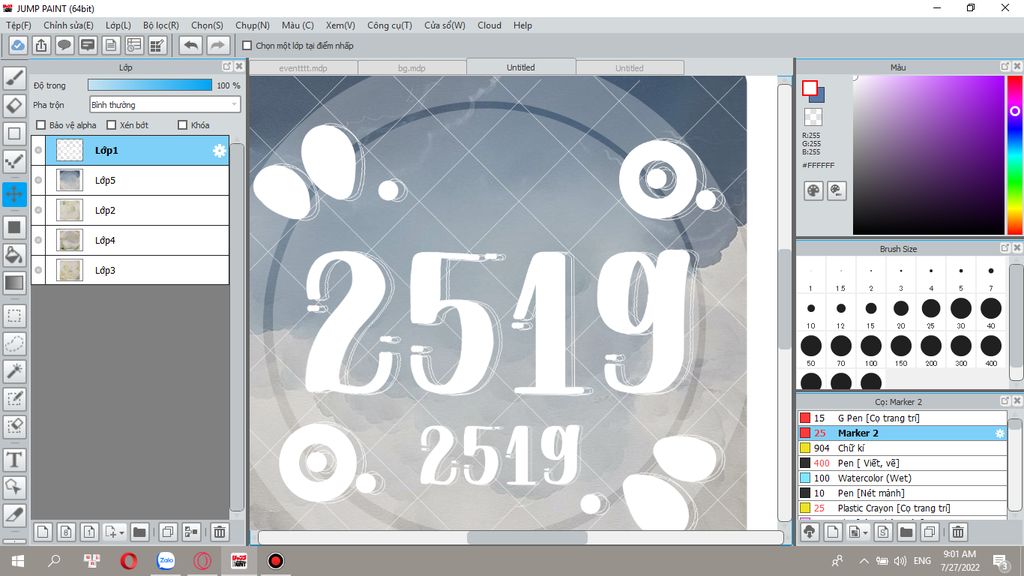The height and width of the screenshot is (576, 1024).
Task: Click the foreground white color swatch
Action: 810,88
